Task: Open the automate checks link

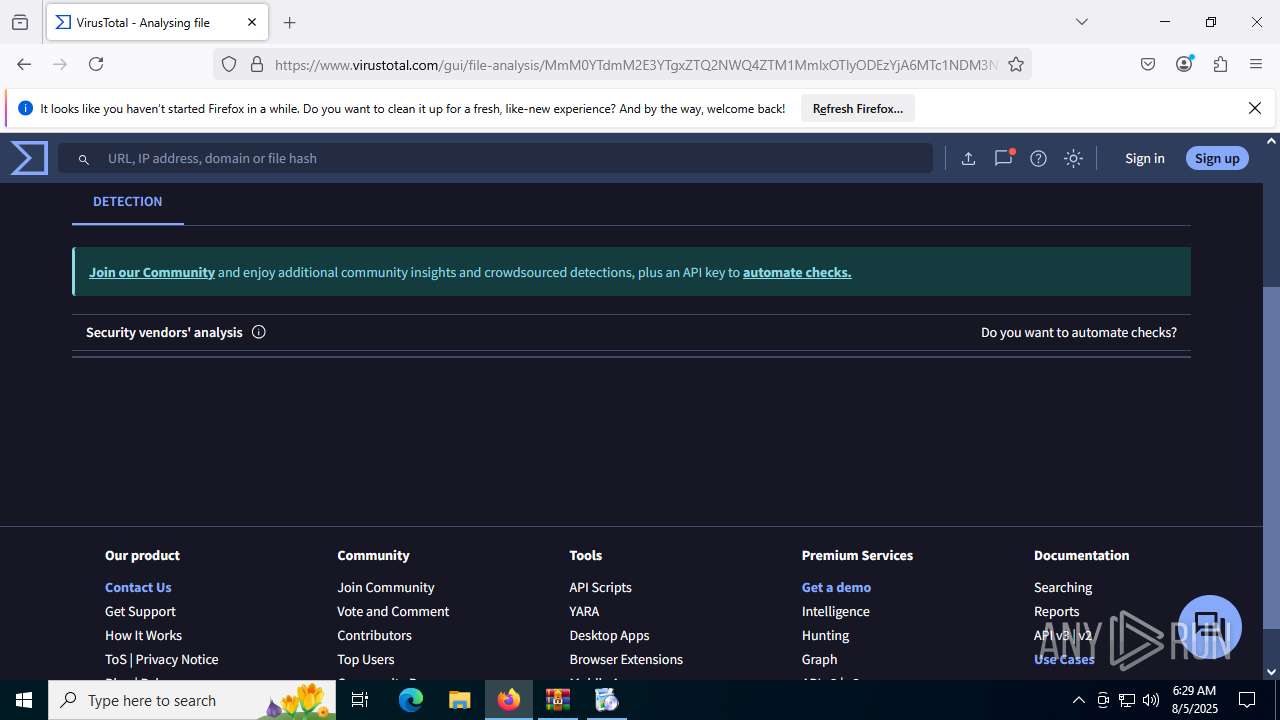Action: (x=797, y=272)
